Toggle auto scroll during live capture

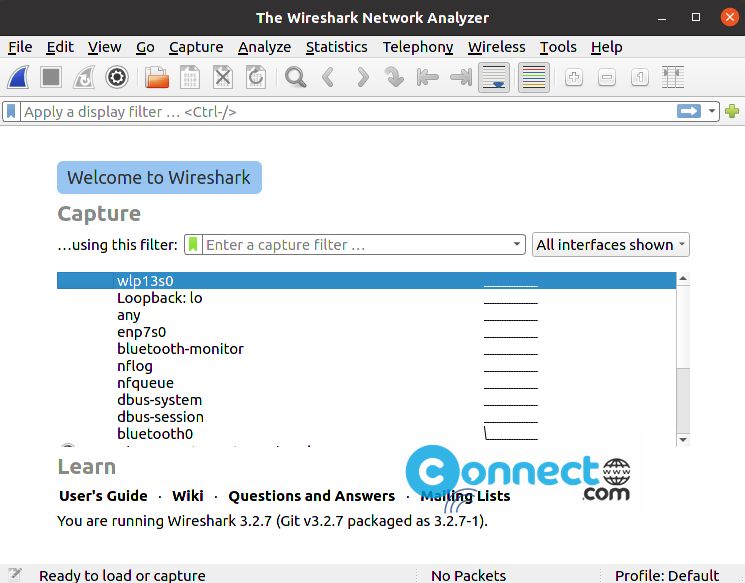tap(494, 77)
